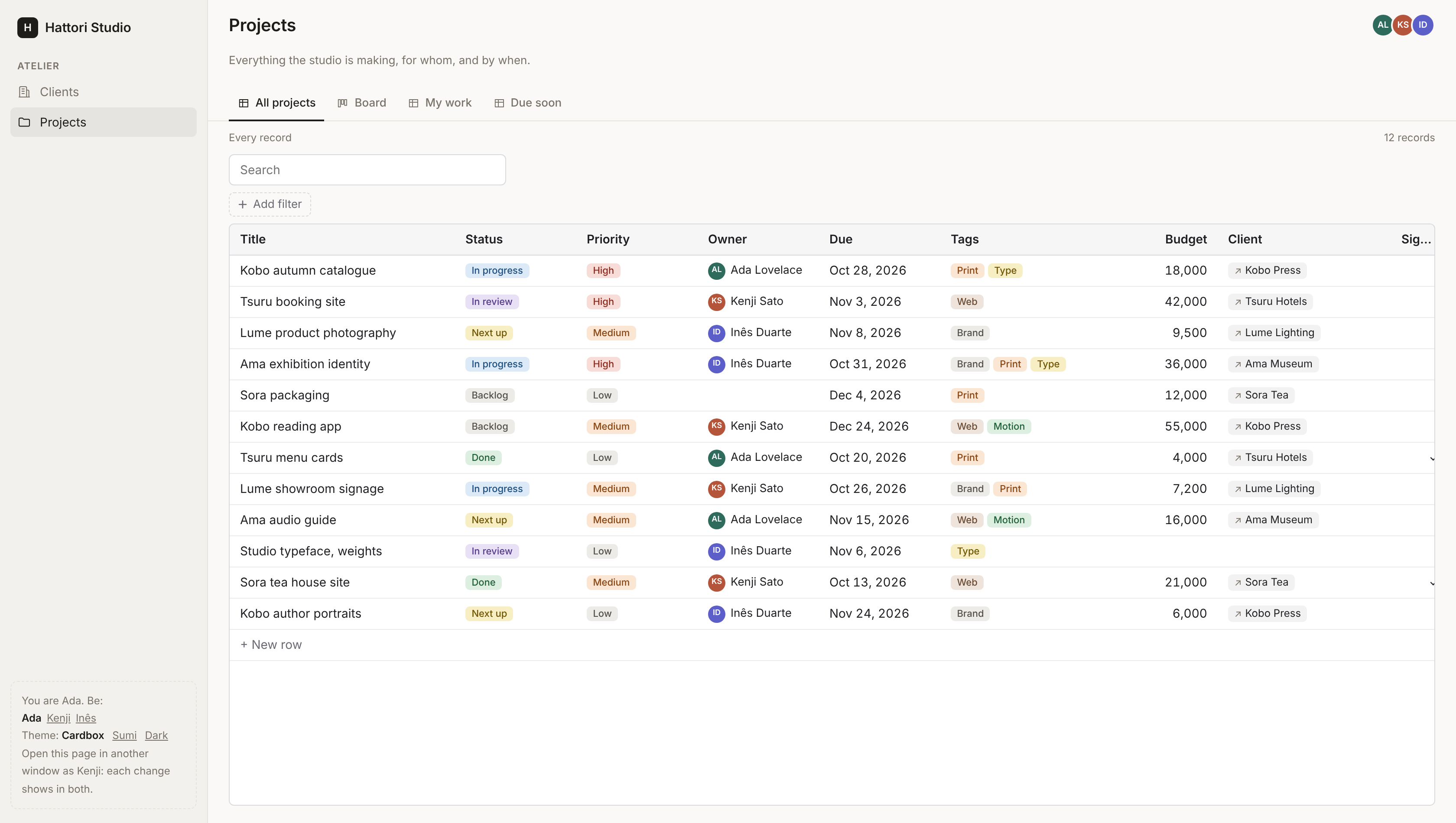Select Projects in the sidebar
1456x823 pixels.
tap(104, 122)
